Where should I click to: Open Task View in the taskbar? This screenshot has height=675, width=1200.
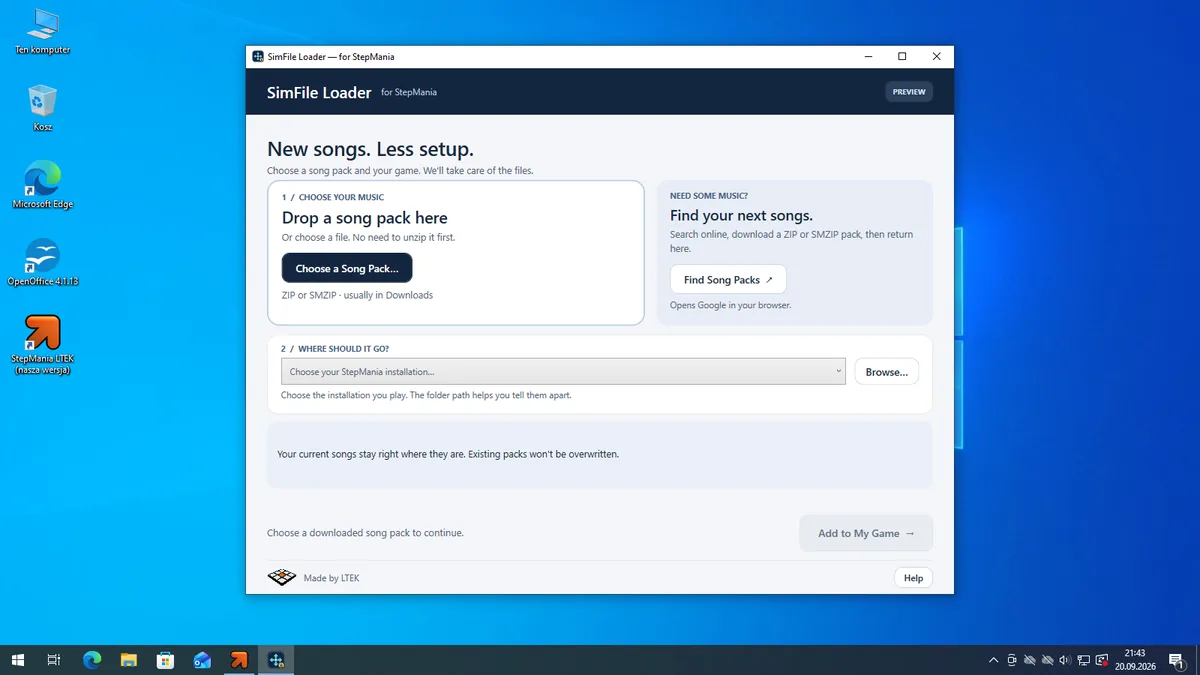tap(54, 660)
